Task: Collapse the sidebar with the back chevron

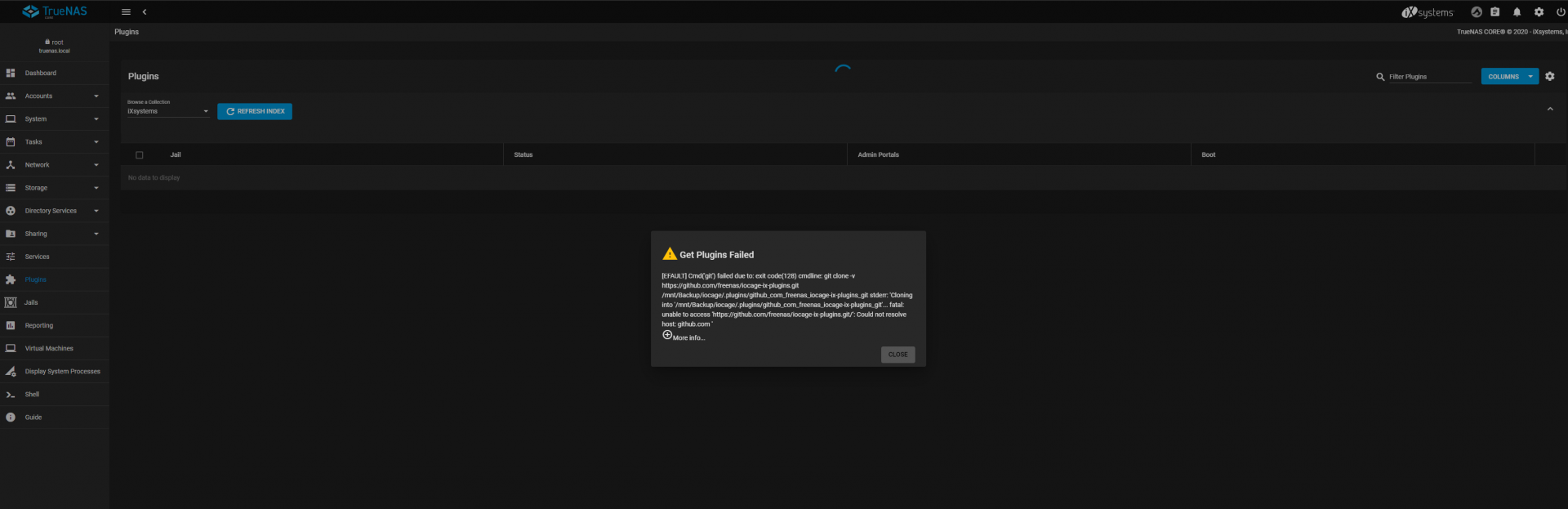Action: [145, 12]
